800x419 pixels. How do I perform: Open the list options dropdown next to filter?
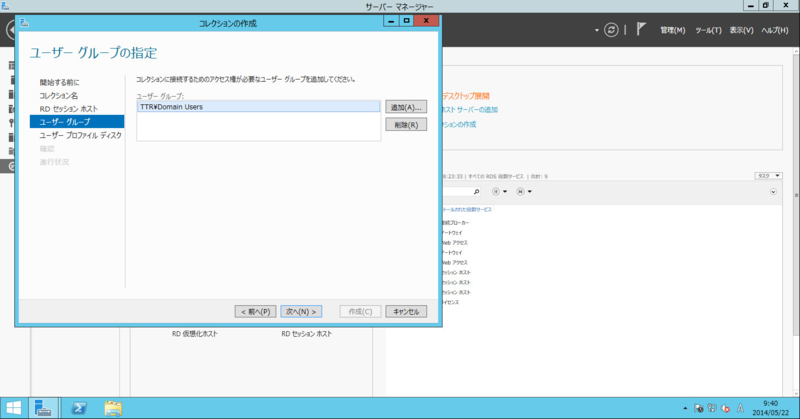tap(499, 192)
